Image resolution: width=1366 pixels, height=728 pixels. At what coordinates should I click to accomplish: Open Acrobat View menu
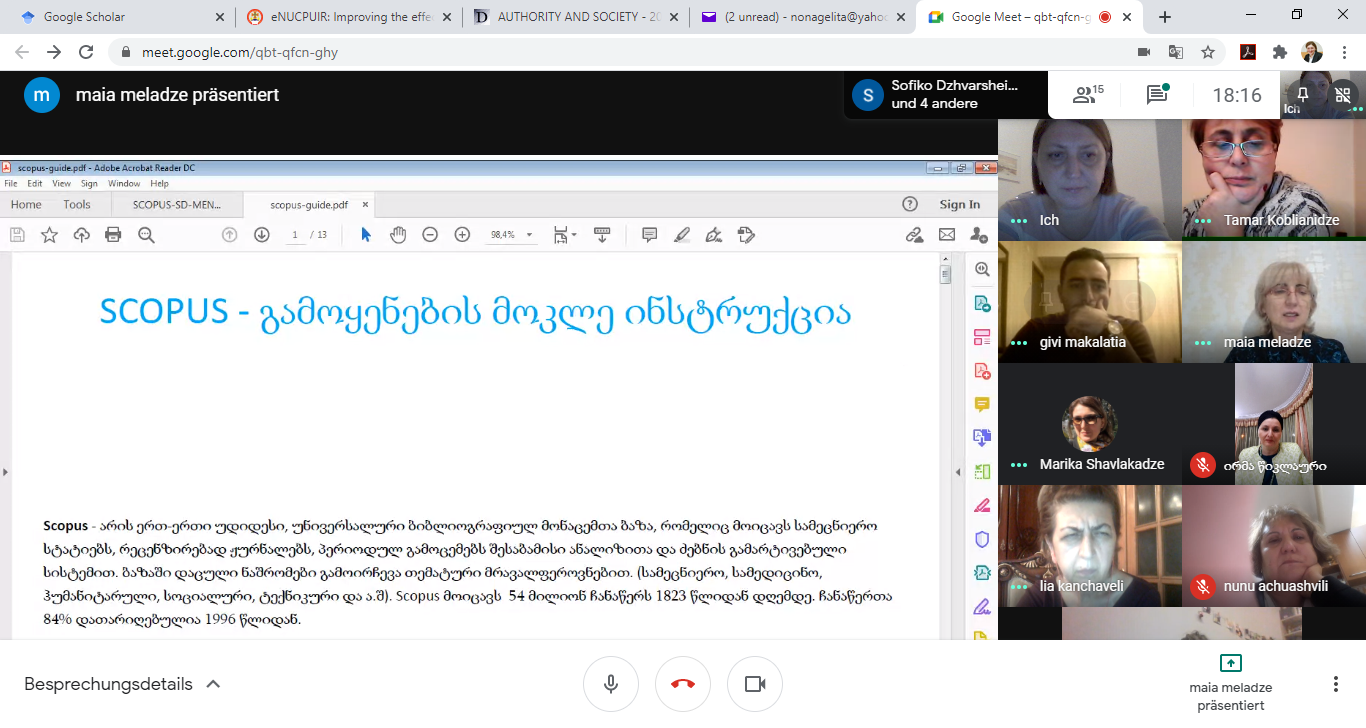coord(61,184)
